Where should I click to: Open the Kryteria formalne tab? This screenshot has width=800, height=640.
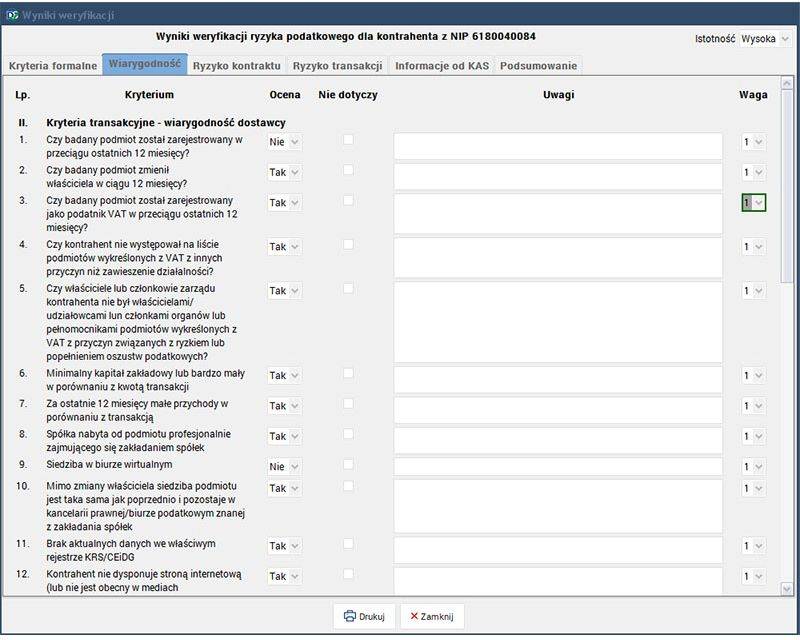point(53,66)
